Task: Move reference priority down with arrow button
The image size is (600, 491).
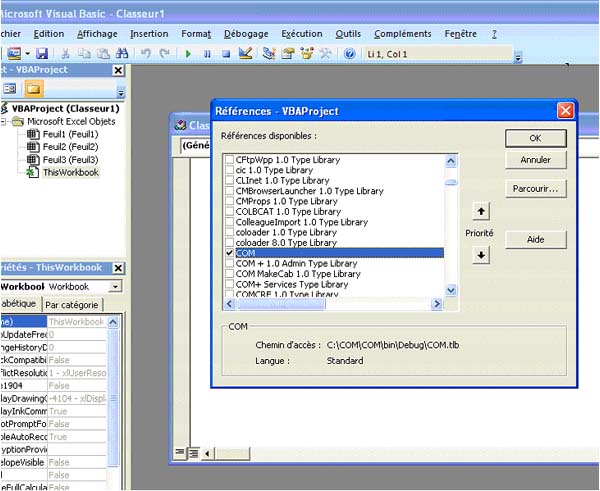Action: pos(481,254)
